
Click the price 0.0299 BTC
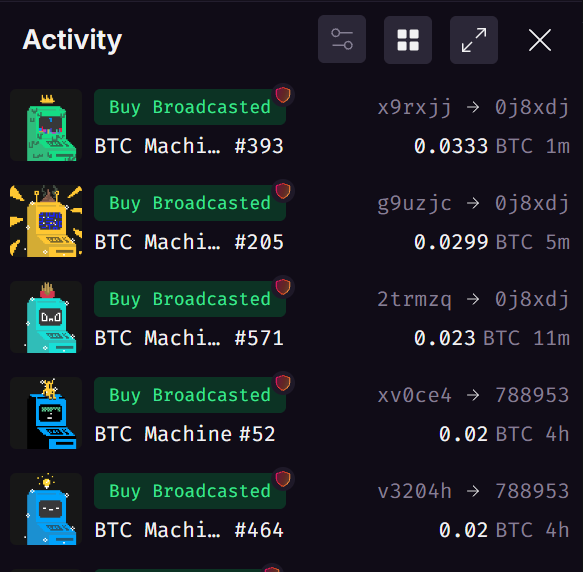(473, 242)
